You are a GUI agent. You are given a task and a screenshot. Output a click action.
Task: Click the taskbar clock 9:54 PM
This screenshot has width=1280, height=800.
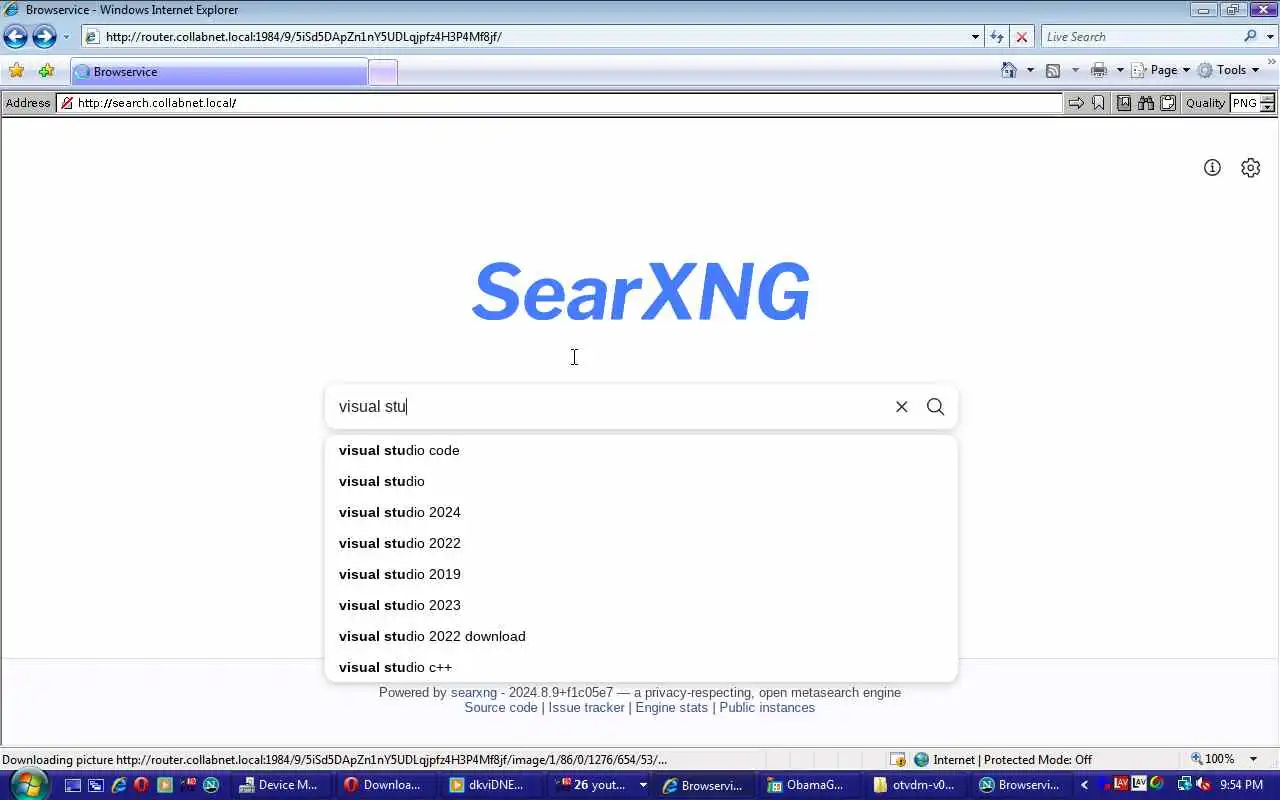click(1241, 785)
